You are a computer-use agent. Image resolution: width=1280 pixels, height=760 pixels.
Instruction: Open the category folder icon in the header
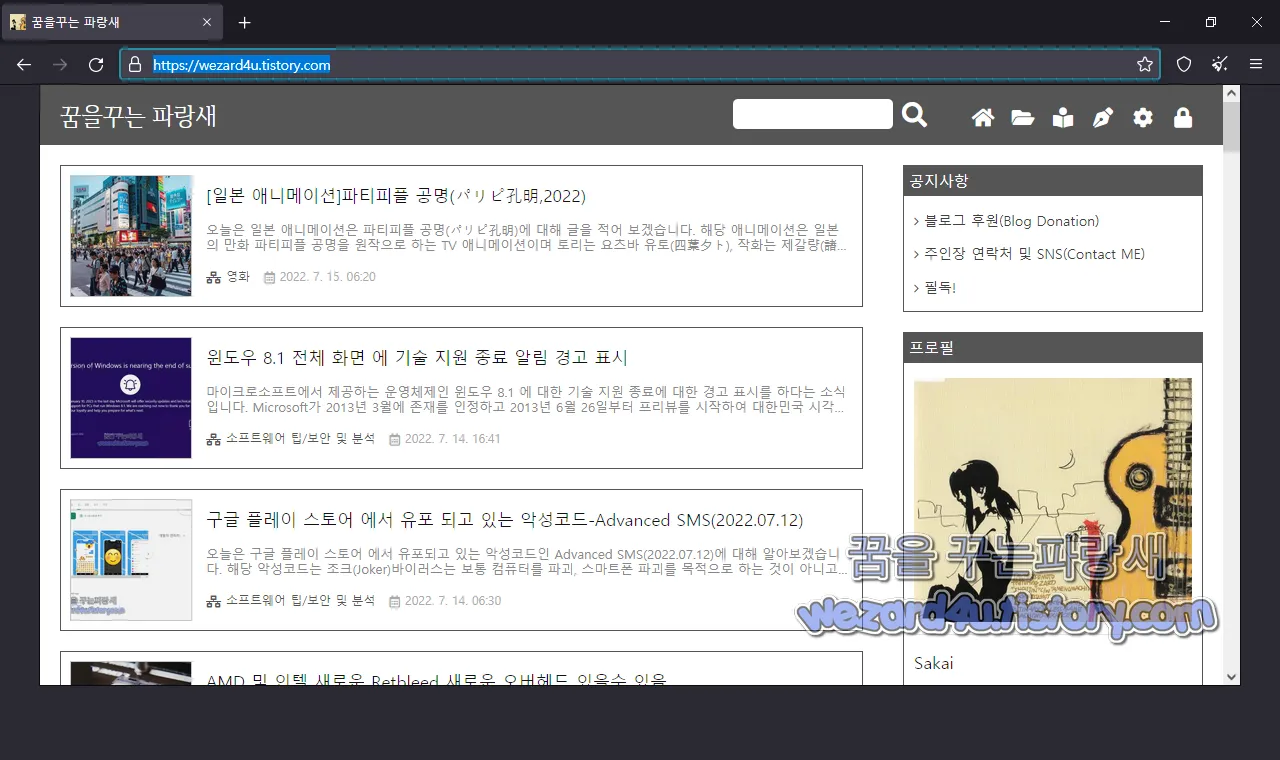pyautogui.click(x=1022, y=117)
